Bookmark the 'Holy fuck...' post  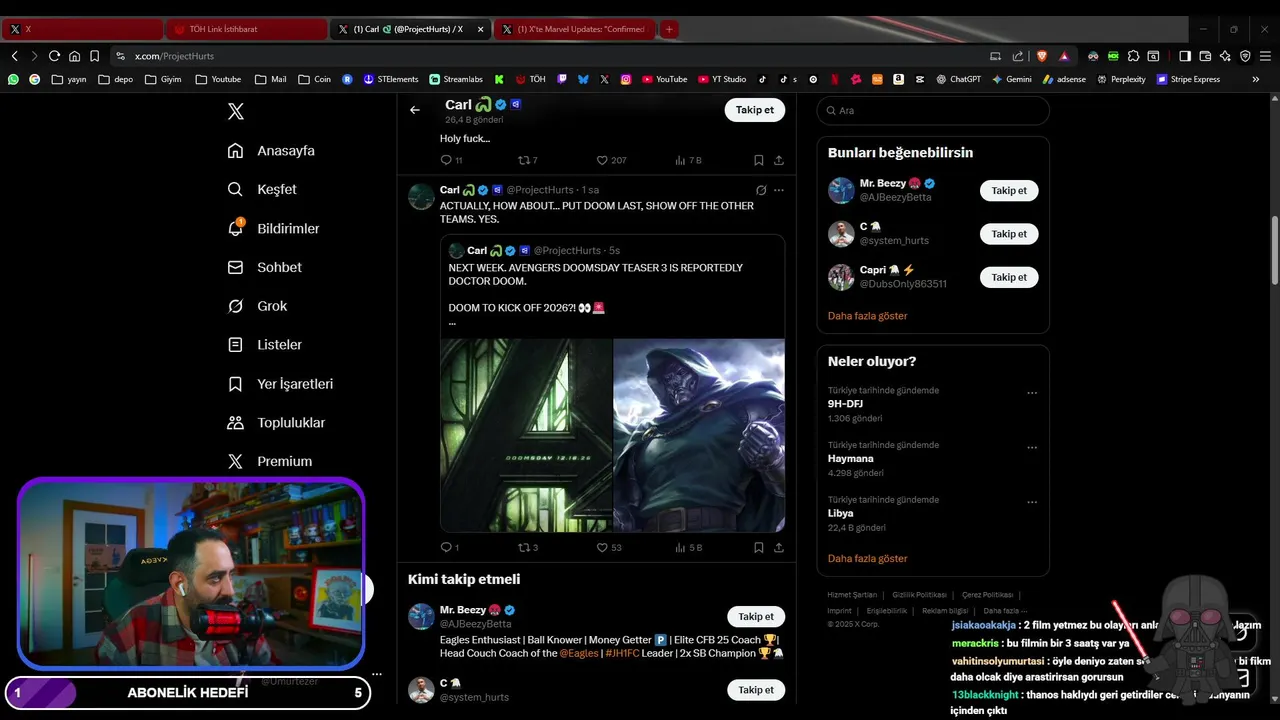(759, 160)
